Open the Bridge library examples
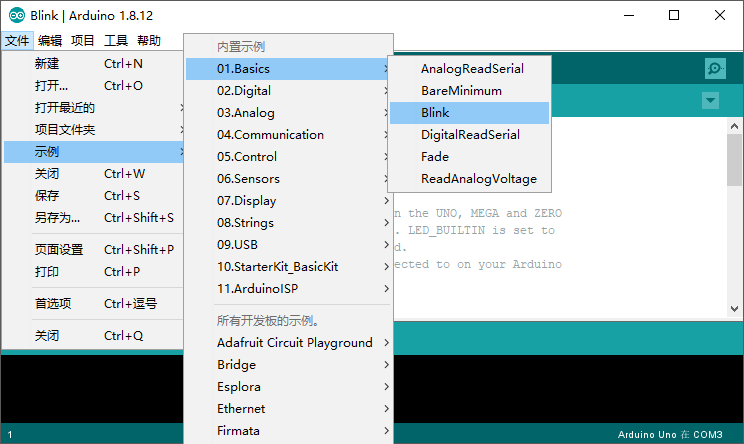744x444 pixels. [288, 365]
